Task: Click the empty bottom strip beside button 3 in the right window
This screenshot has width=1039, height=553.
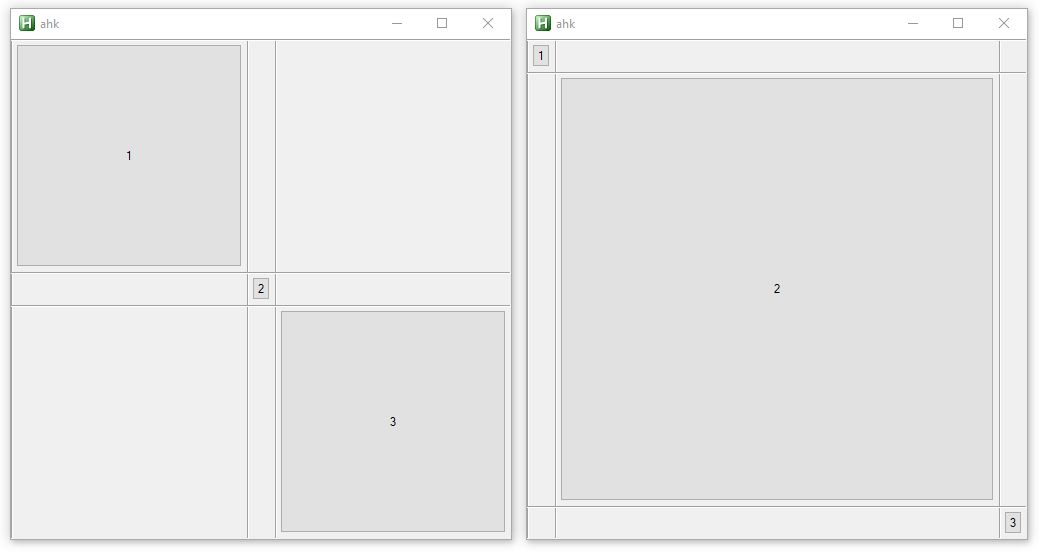Action: click(777, 523)
